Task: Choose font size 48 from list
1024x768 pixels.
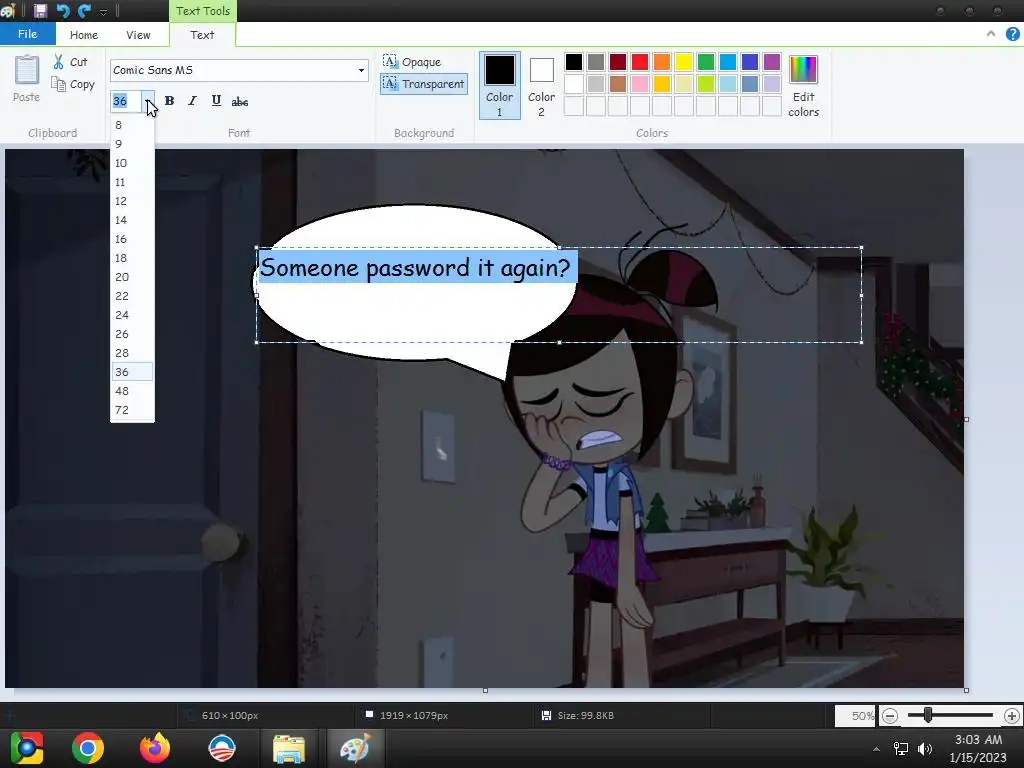Action: coord(132,391)
